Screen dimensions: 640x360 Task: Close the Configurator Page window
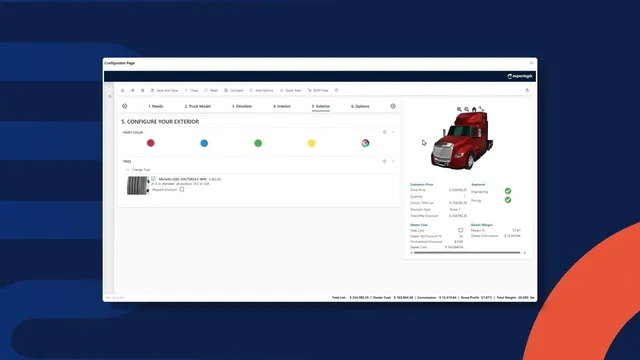(531, 63)
